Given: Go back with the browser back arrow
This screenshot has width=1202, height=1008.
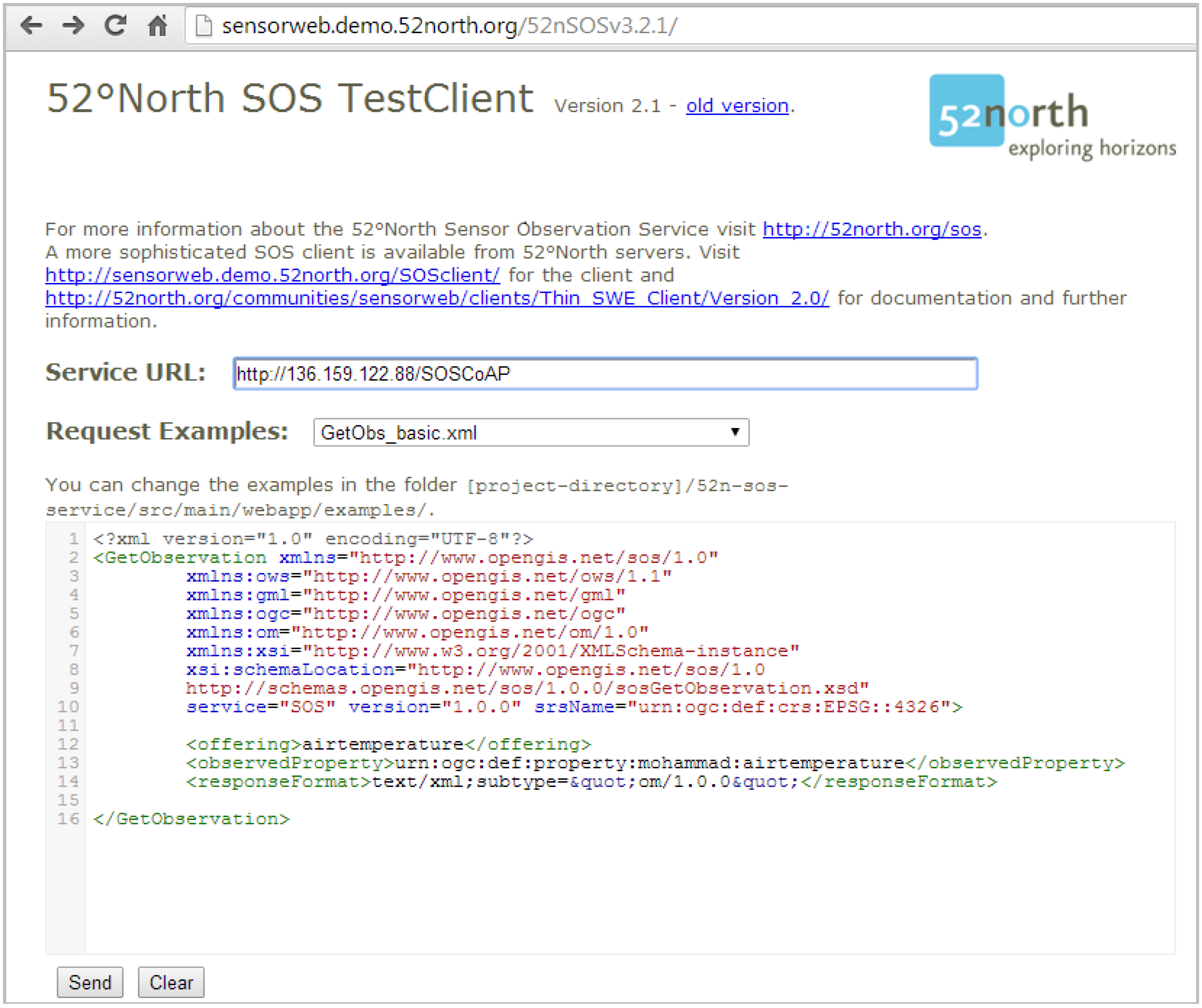Looking at the screenshot, I should [x=31, y=25].
